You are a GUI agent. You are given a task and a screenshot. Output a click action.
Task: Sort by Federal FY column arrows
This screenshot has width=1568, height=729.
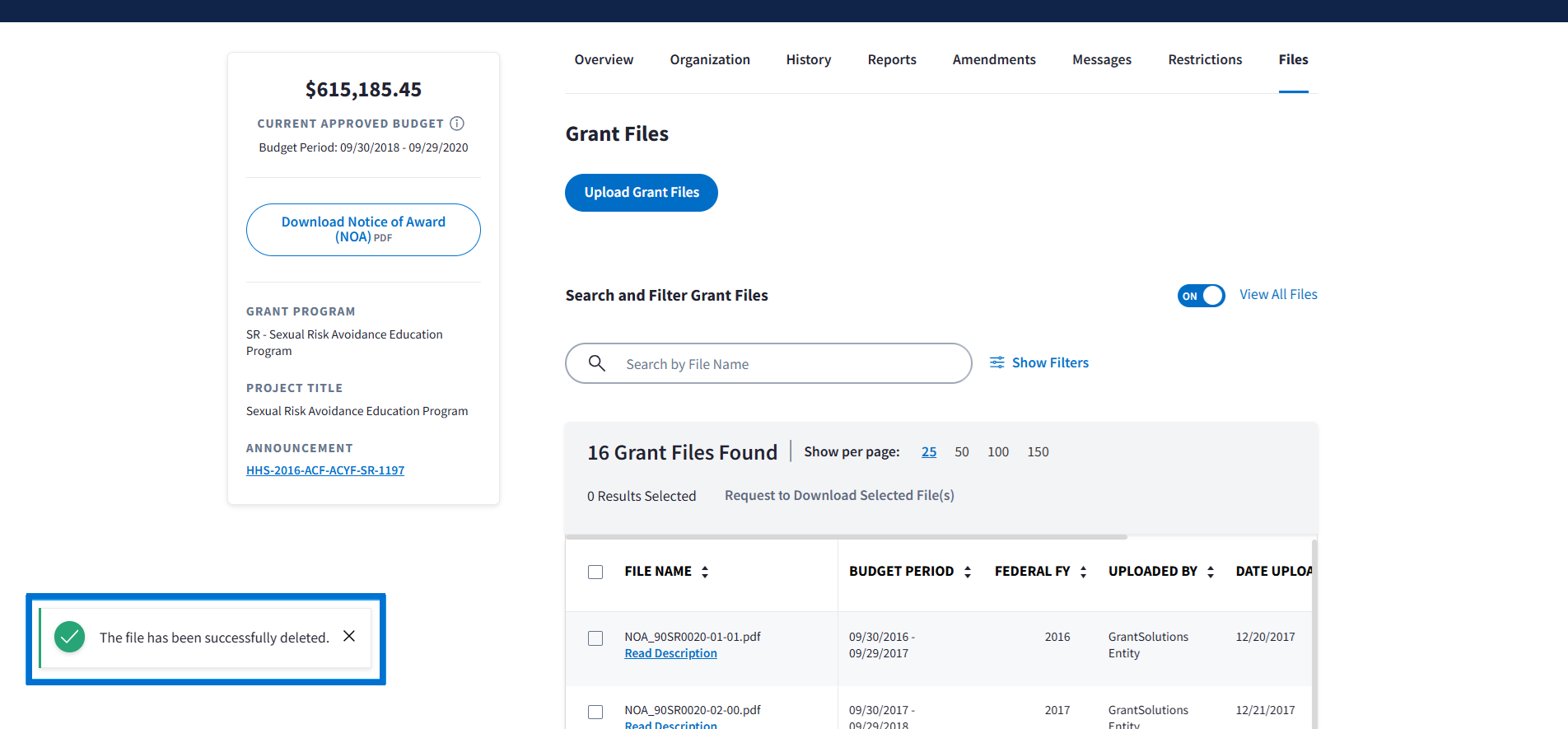click(1083, 572)
